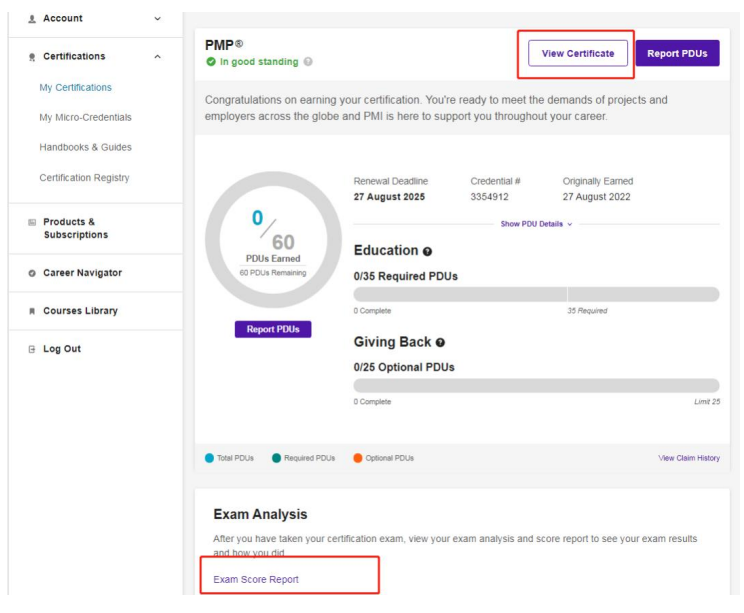This screenshot has width=744, height=613.
Task: Open Certification Registry
Action: click(84, 177)
